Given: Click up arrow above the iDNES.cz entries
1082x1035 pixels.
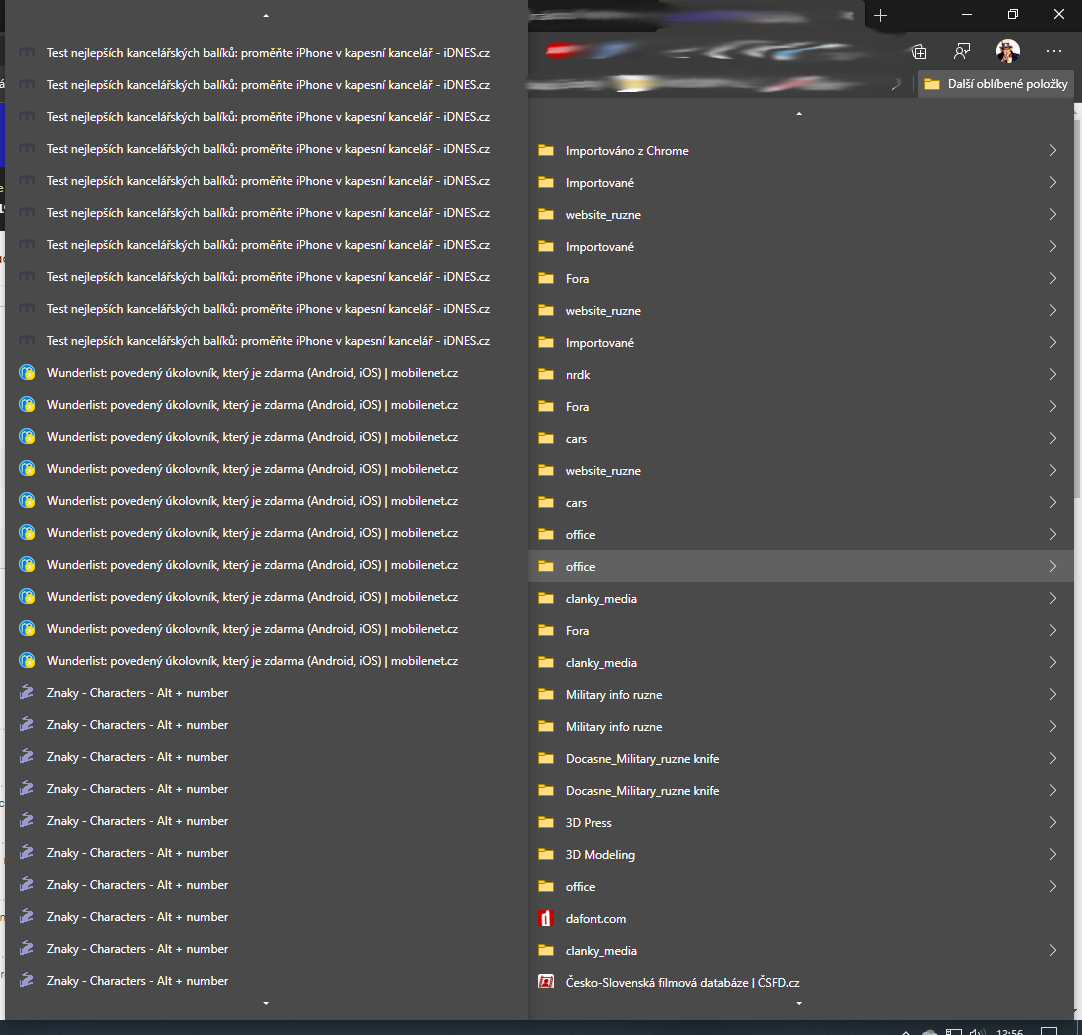Looking at the screenshot, I should [x=266, y=16].
